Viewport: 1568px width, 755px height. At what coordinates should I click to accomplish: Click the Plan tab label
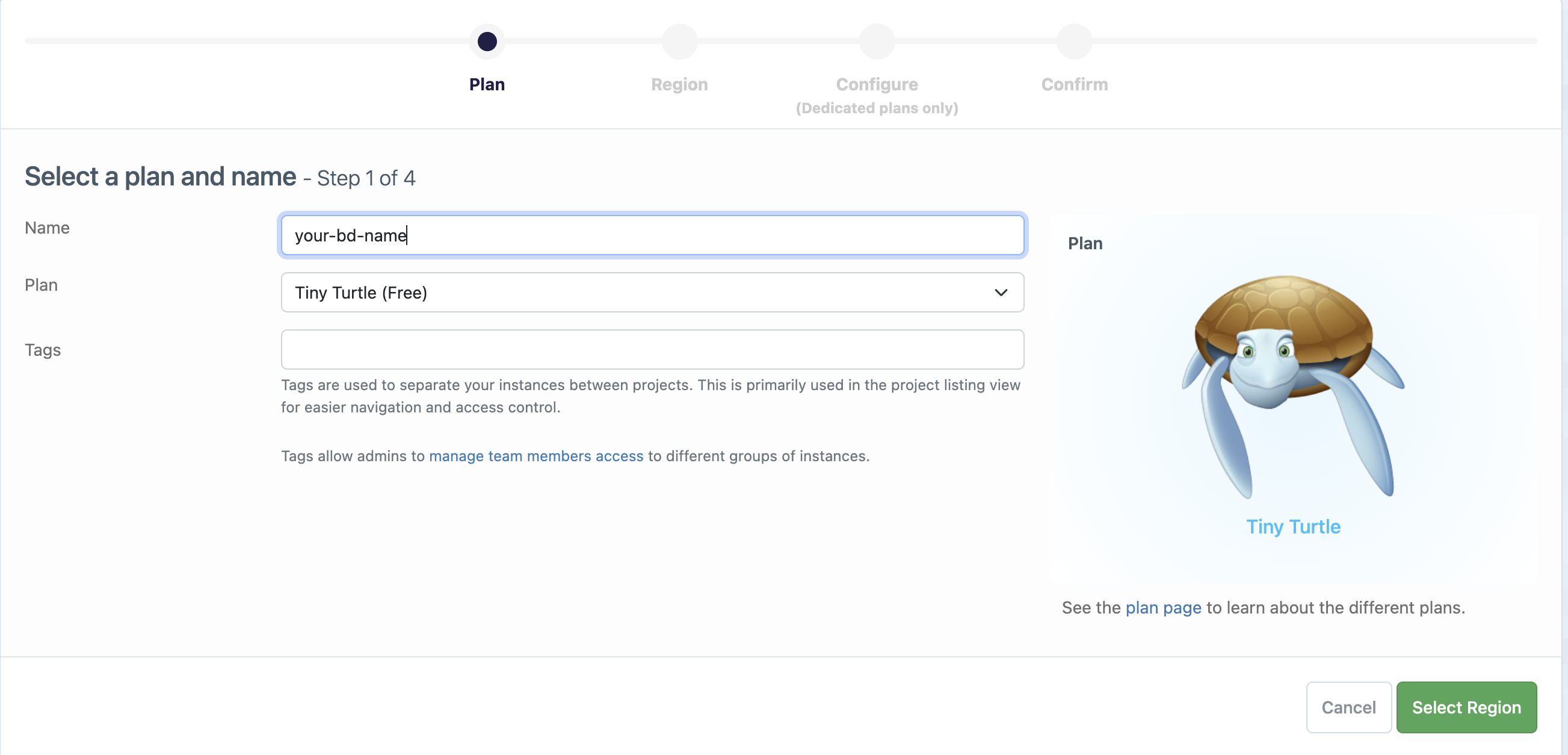(x=487, y=84)
